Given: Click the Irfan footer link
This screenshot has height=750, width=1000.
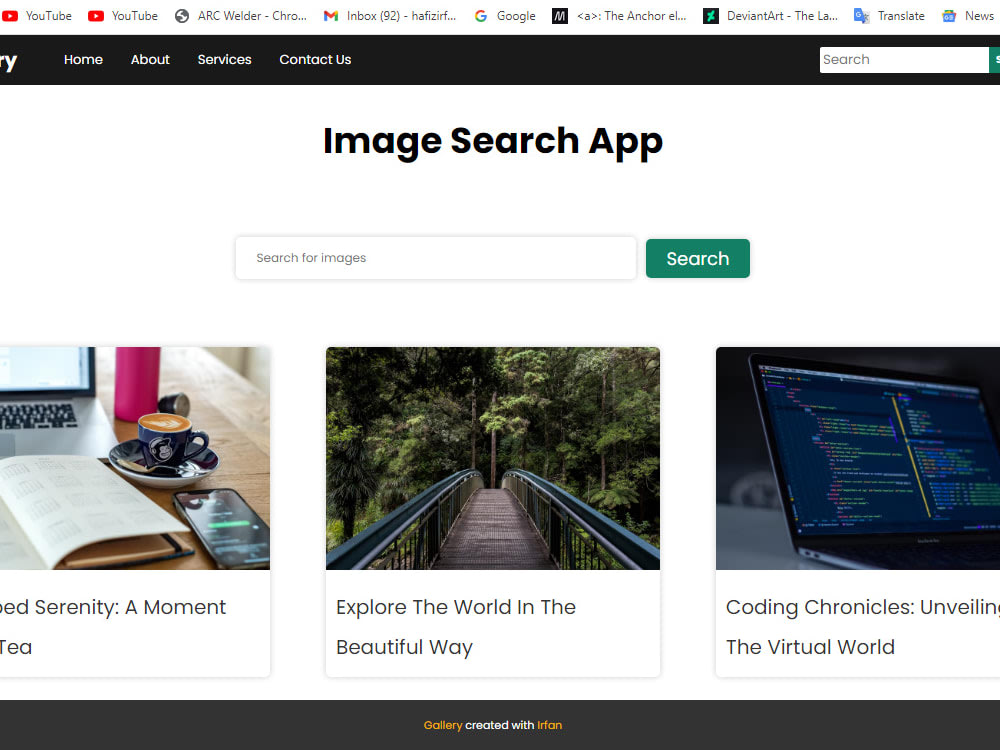Looking at the screenshot, I should click(549, 725).
